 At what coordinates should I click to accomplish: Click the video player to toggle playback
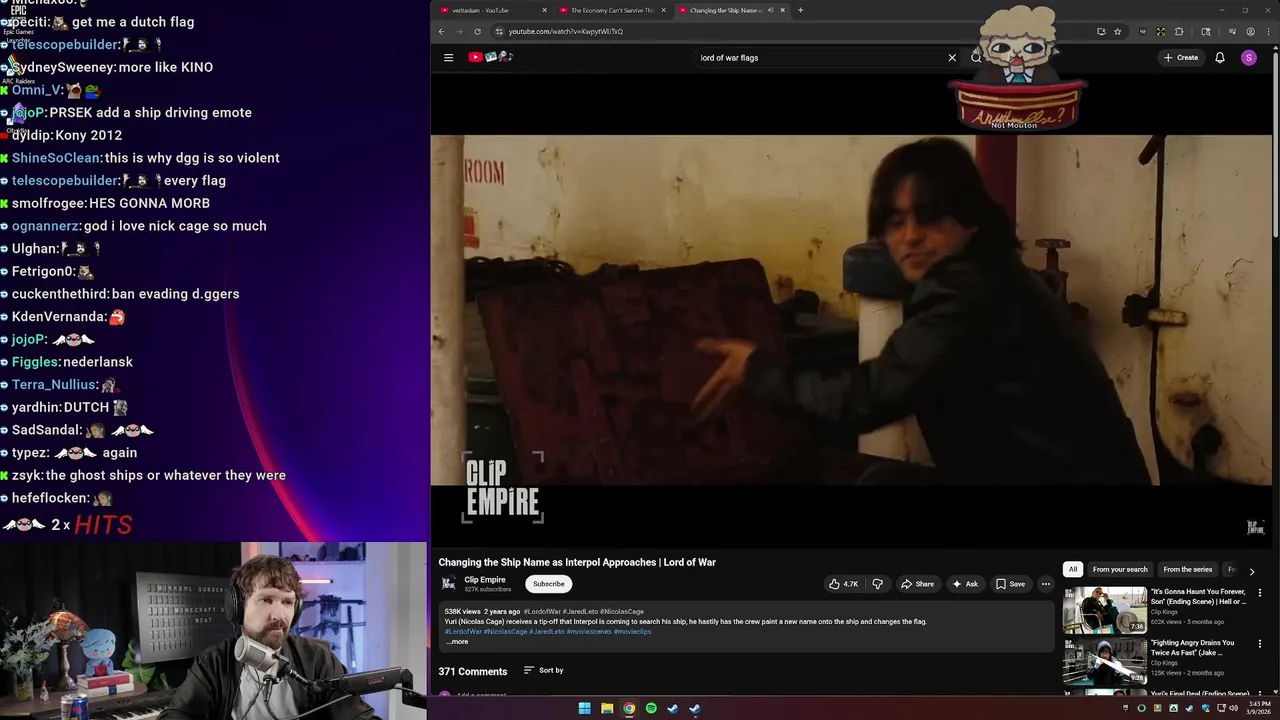click(851, 310)
